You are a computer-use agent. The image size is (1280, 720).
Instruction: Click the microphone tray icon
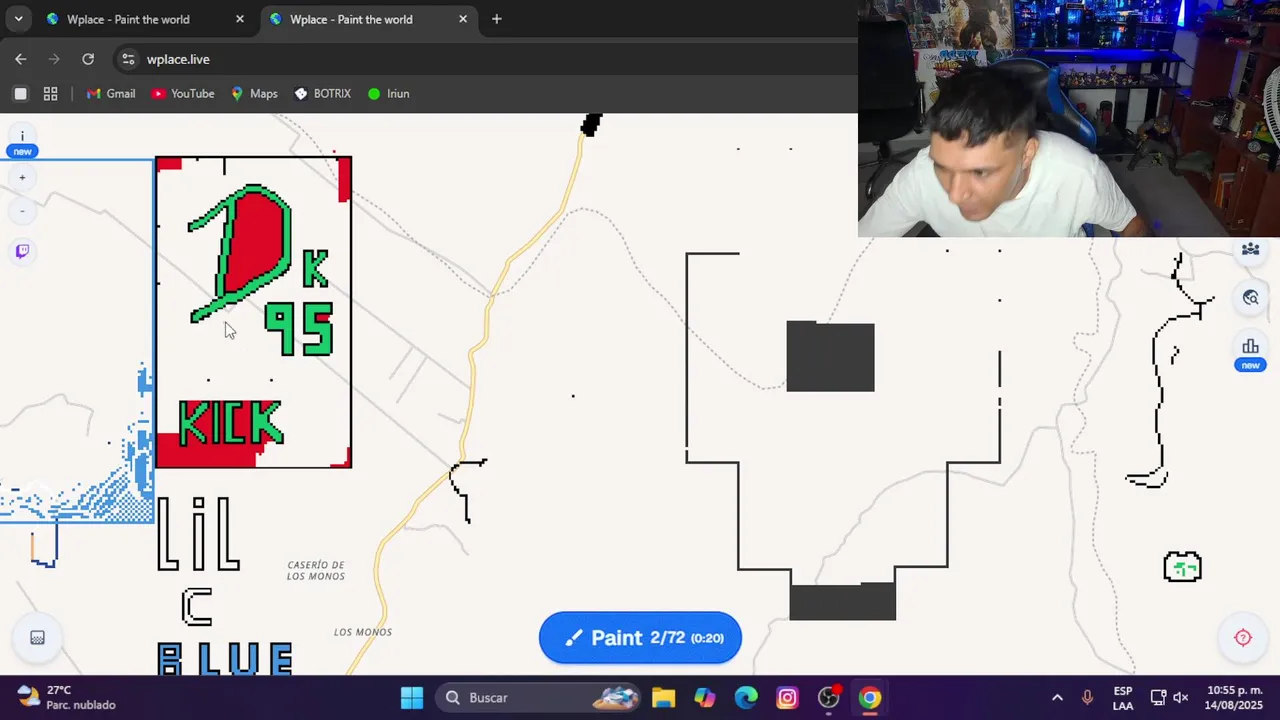(x=1087, y=698)
